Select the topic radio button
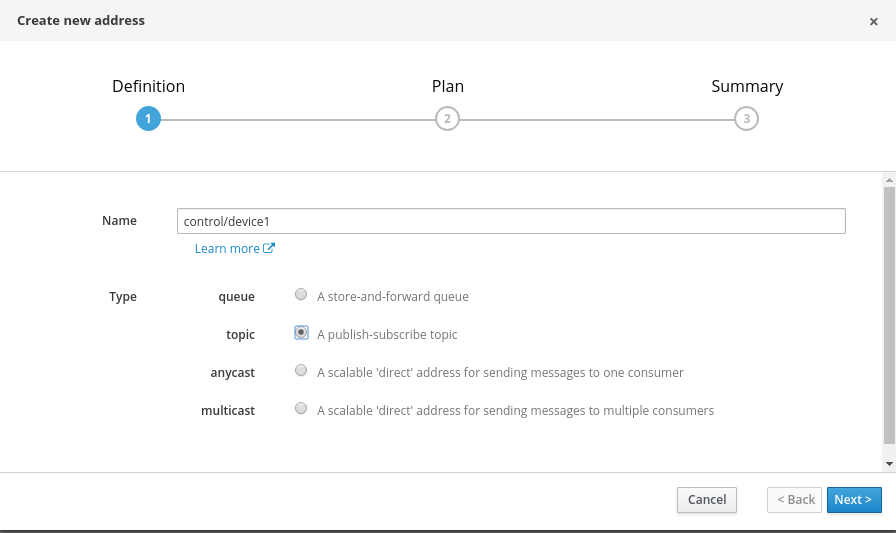 [x=301, y=333]
